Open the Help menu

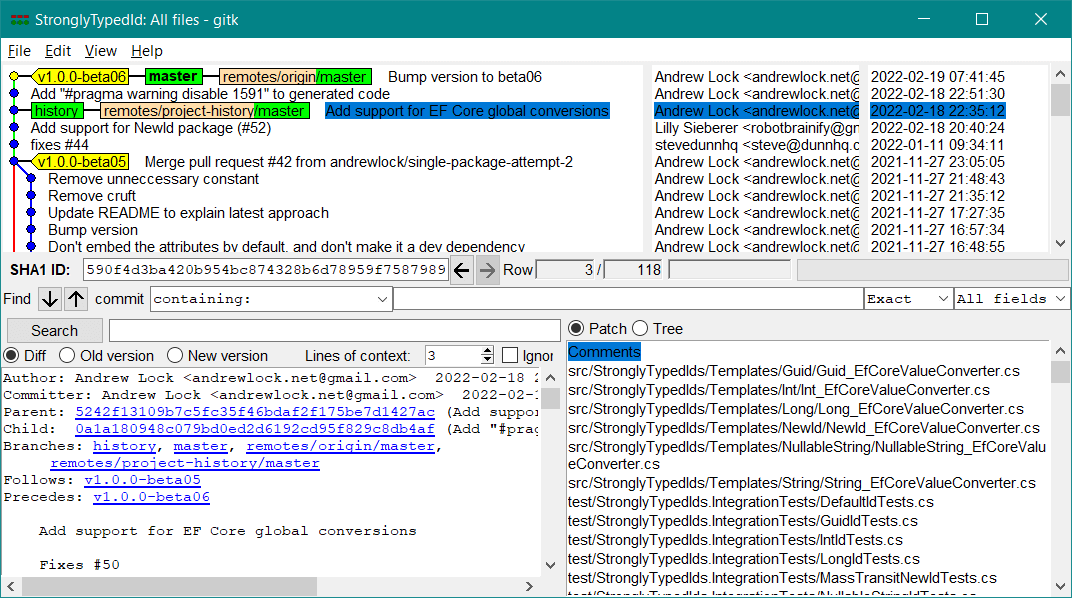(147, 51)
